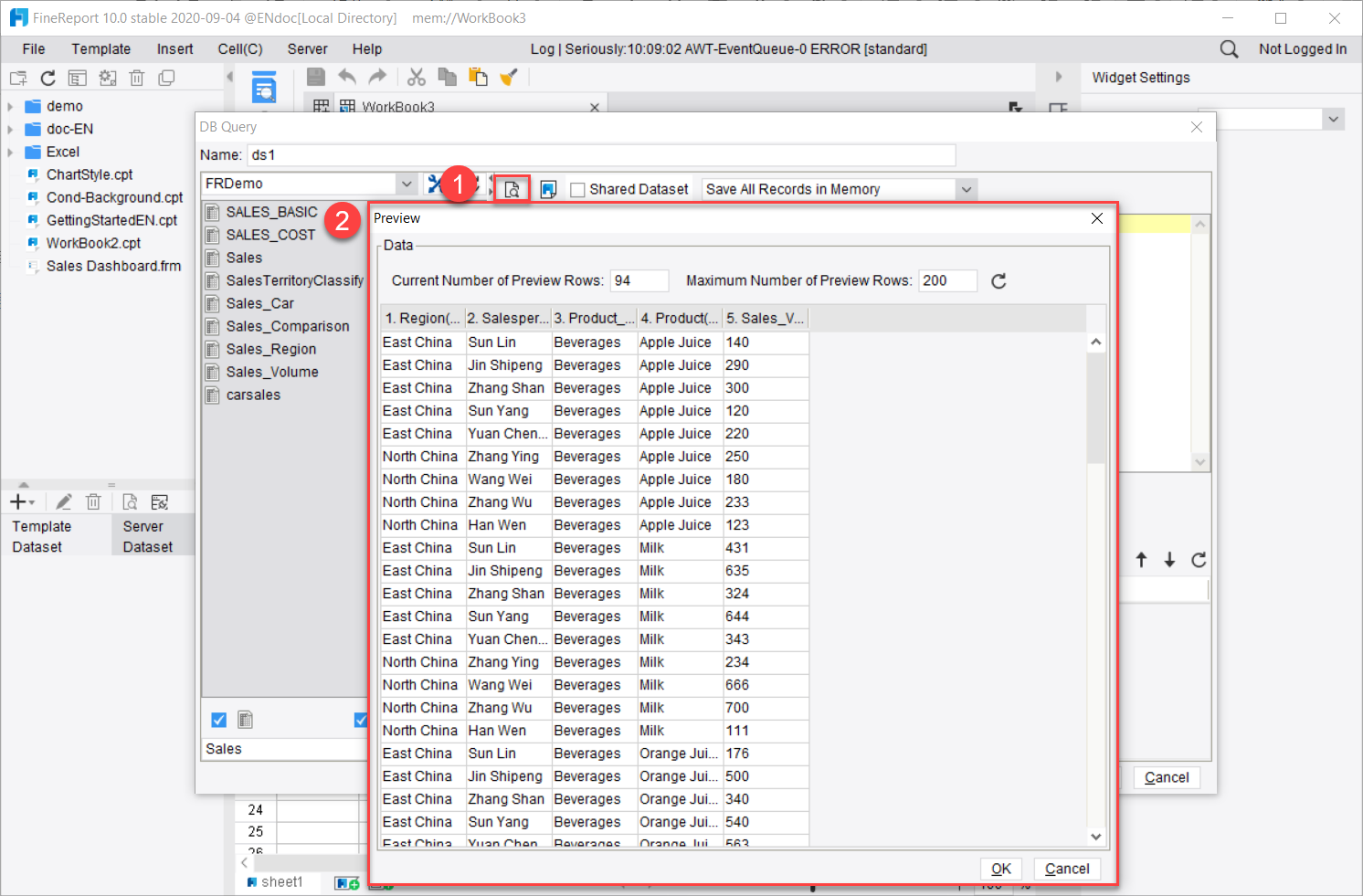Image resolution: width=1363 pixels, height=896 pixels.
Task: Select the SALES_BASIC table
Action: [271, 212]
